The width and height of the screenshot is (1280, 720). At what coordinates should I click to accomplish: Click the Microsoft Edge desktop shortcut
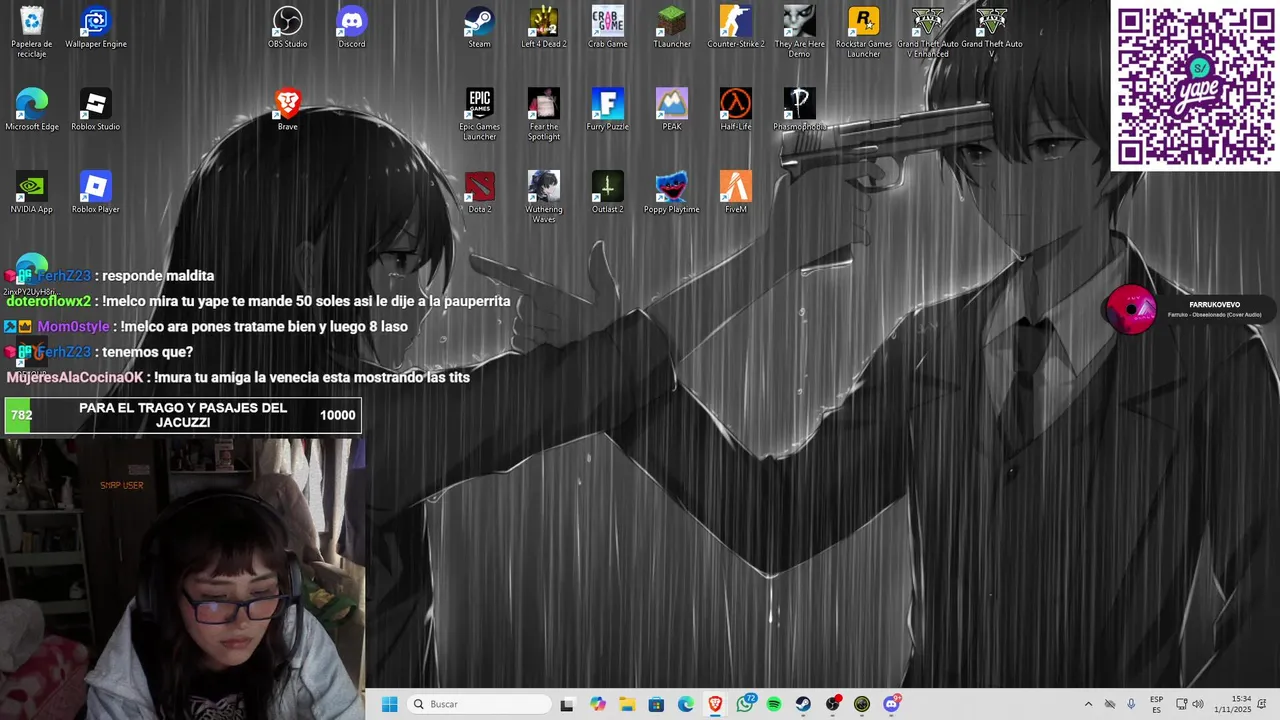(x=32, y=110)
